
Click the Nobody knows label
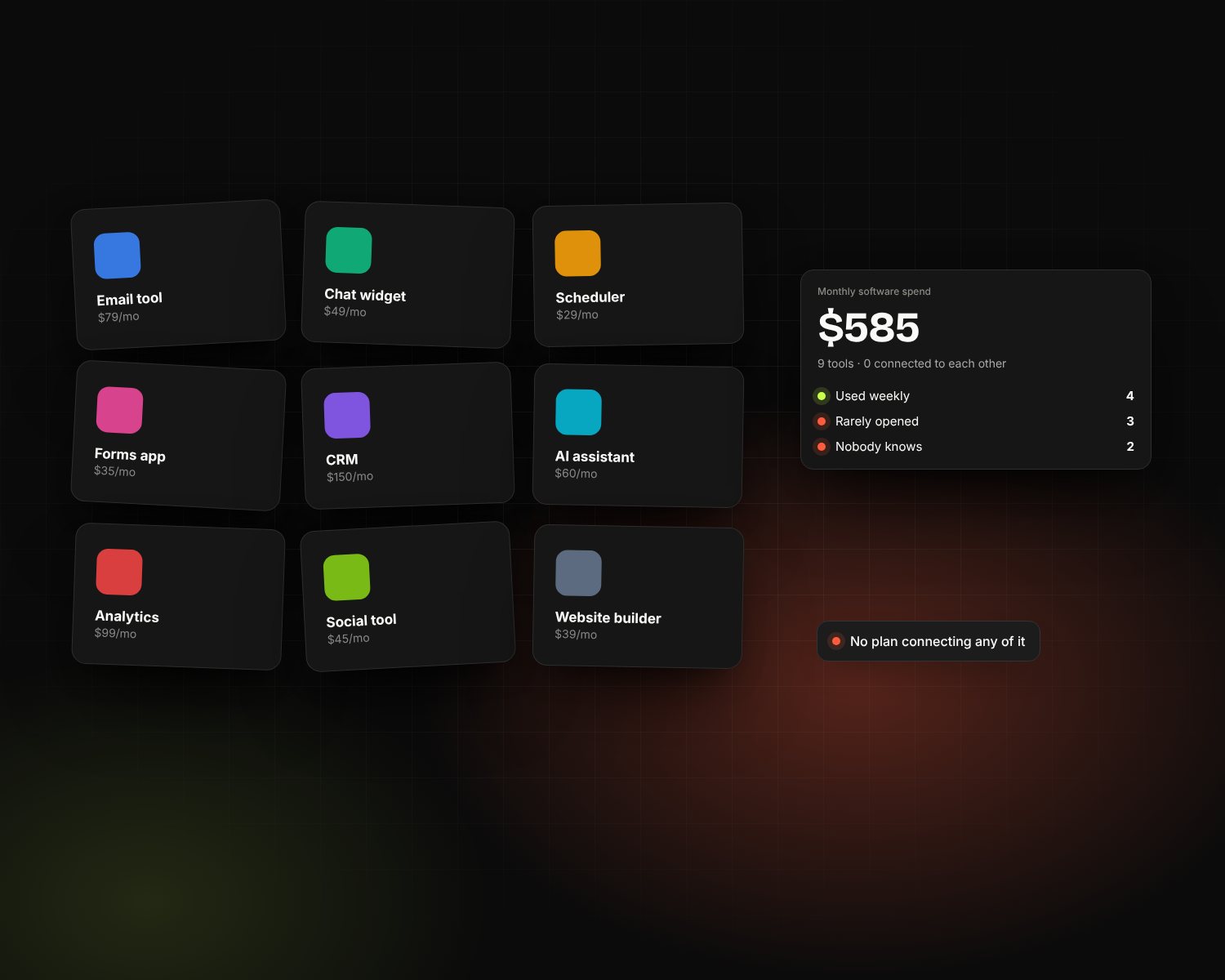879,447
